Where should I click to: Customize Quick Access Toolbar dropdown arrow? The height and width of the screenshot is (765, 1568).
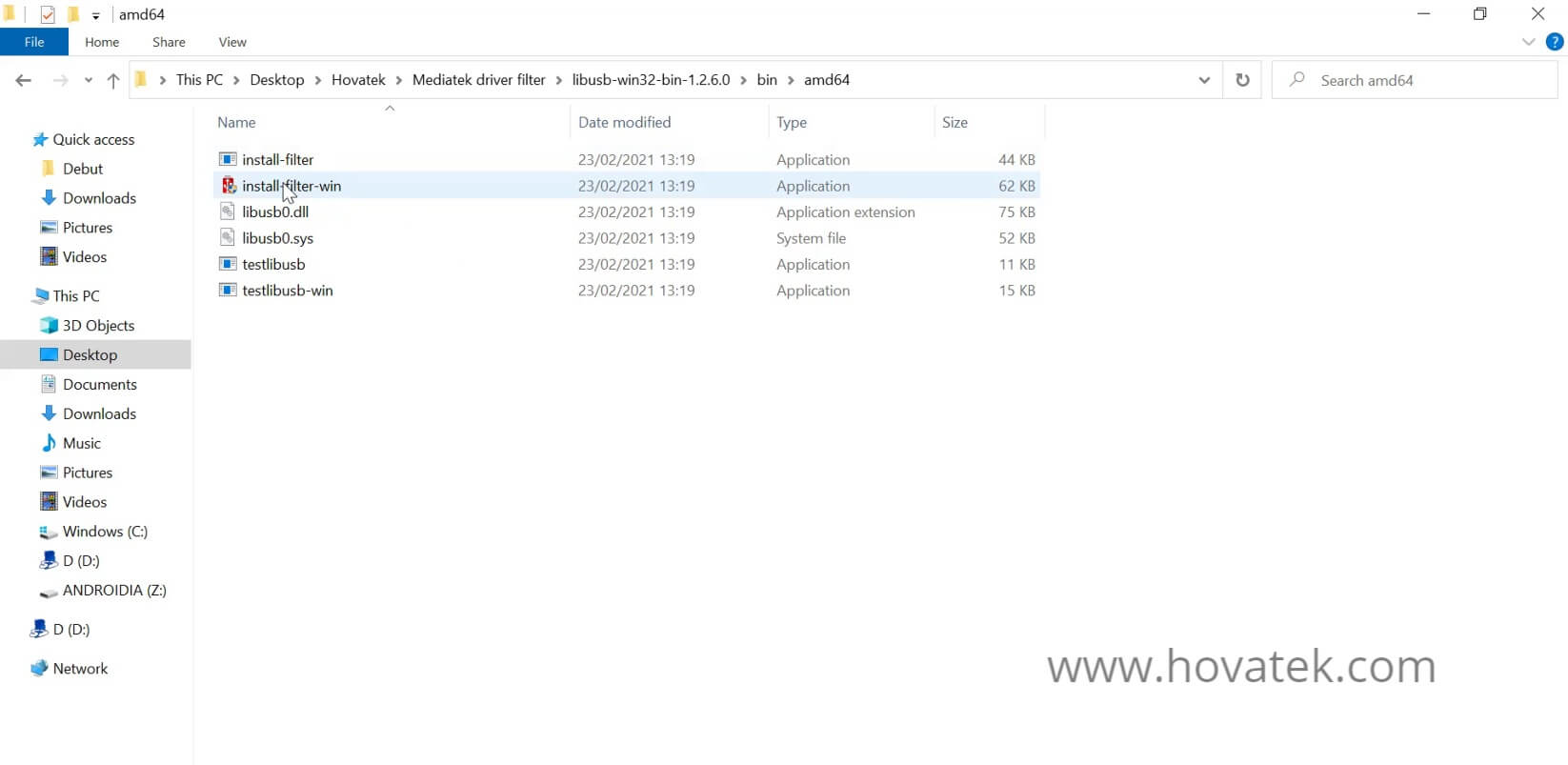click(x=96, y=15)
